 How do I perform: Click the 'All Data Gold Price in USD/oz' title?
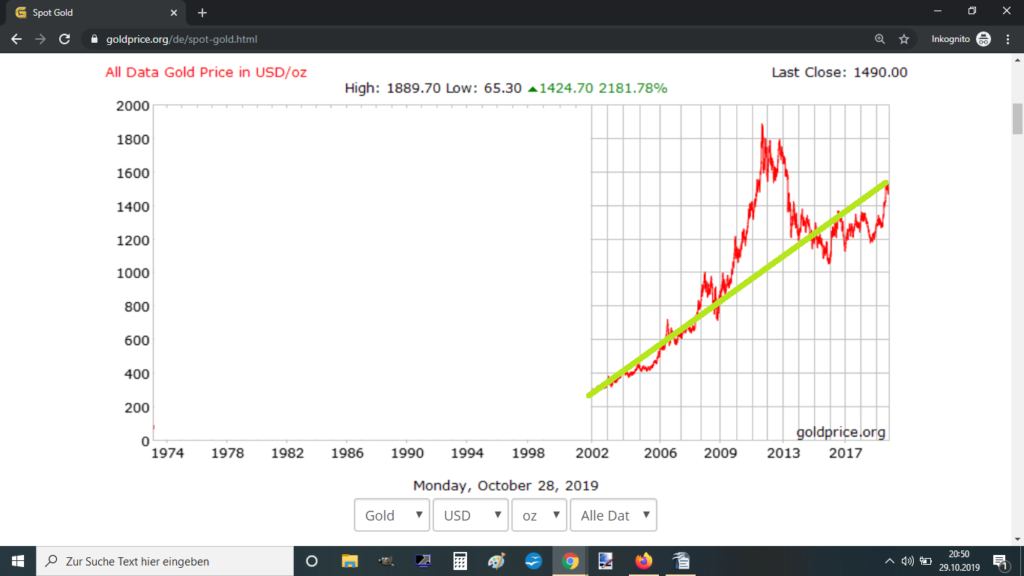click(206, 72)
